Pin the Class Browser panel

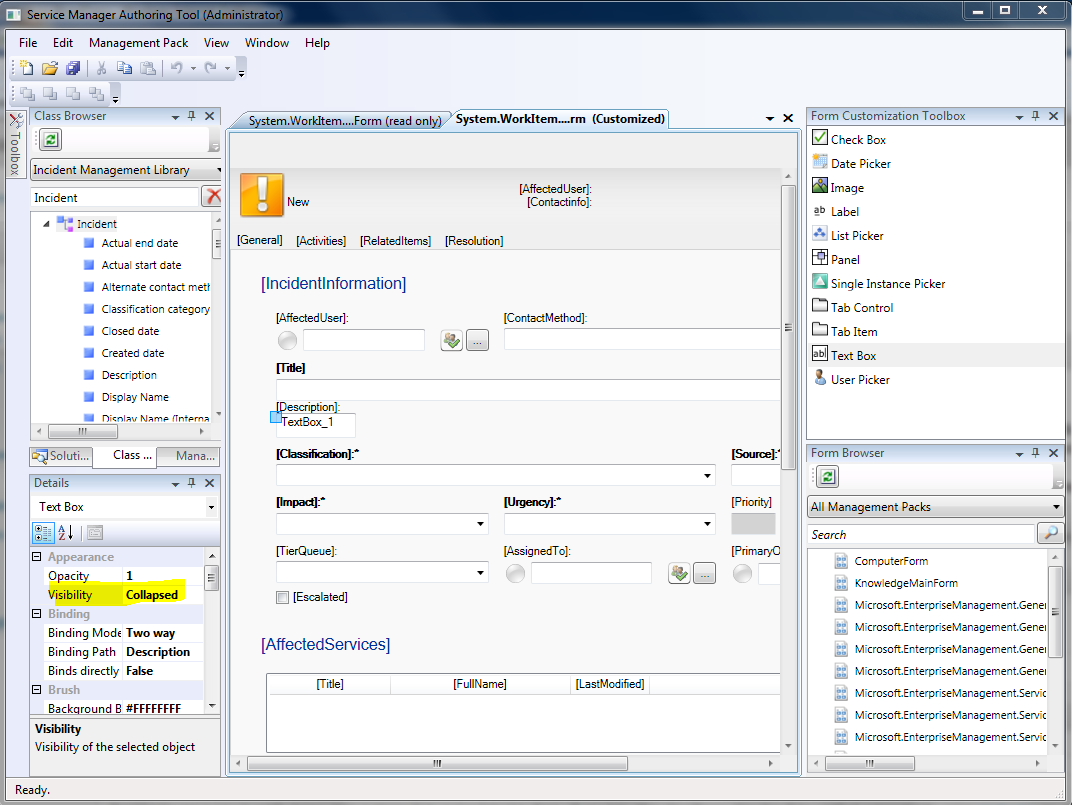pyautogui.click(x=191, y=116)
